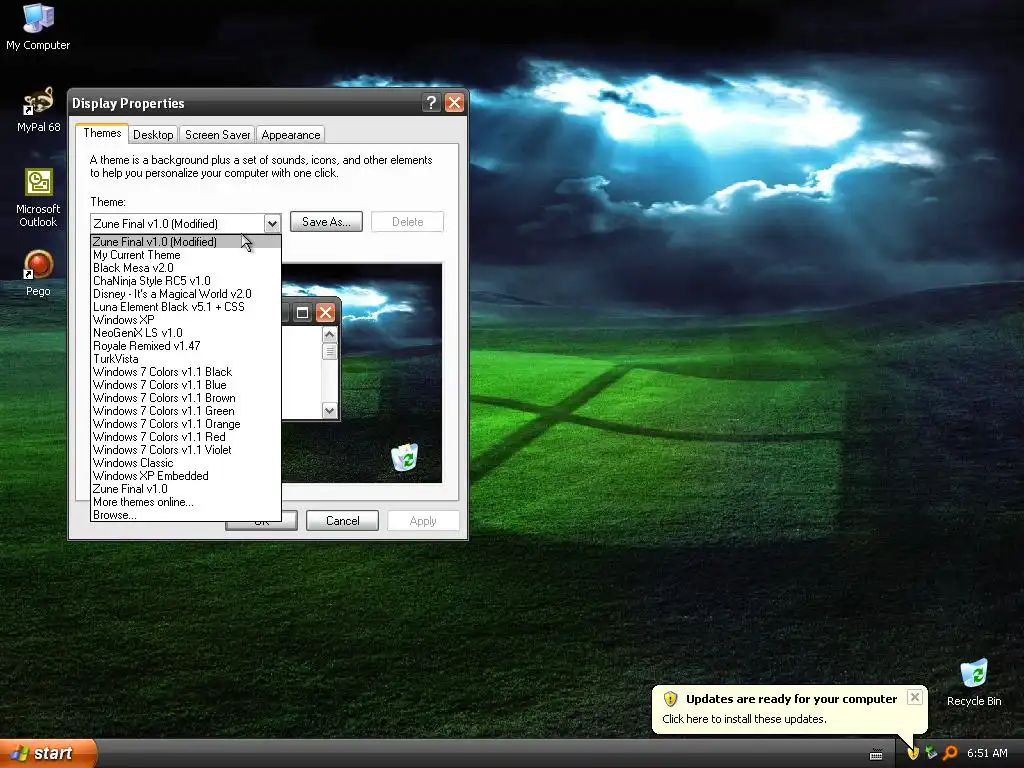Screen dimensions: 1024x768
Task: Choose Zune Final v1.0 (Modified) in list
Action: pyautogui.click(x=186, y=242)
